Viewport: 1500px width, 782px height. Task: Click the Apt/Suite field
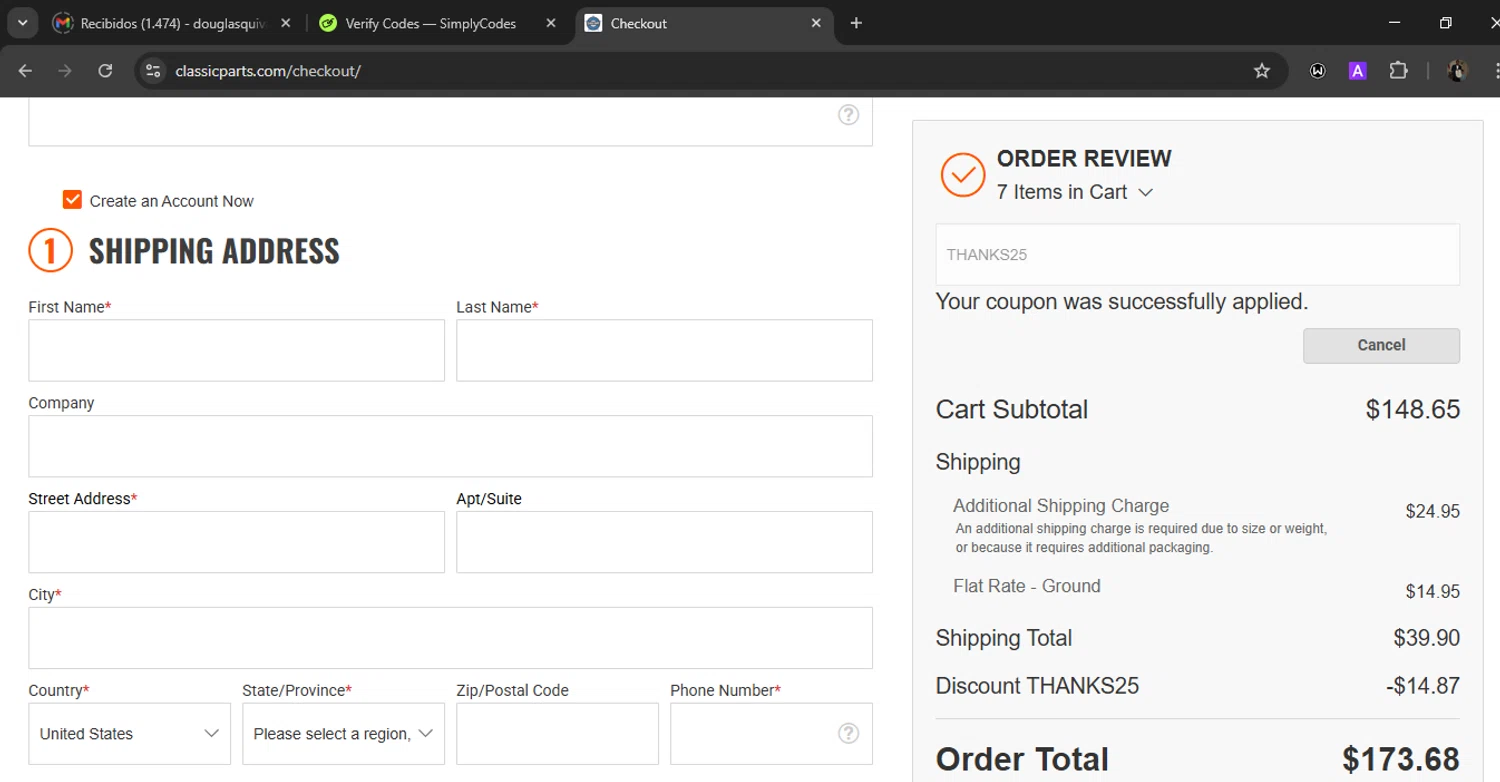(x=664, y=542)
